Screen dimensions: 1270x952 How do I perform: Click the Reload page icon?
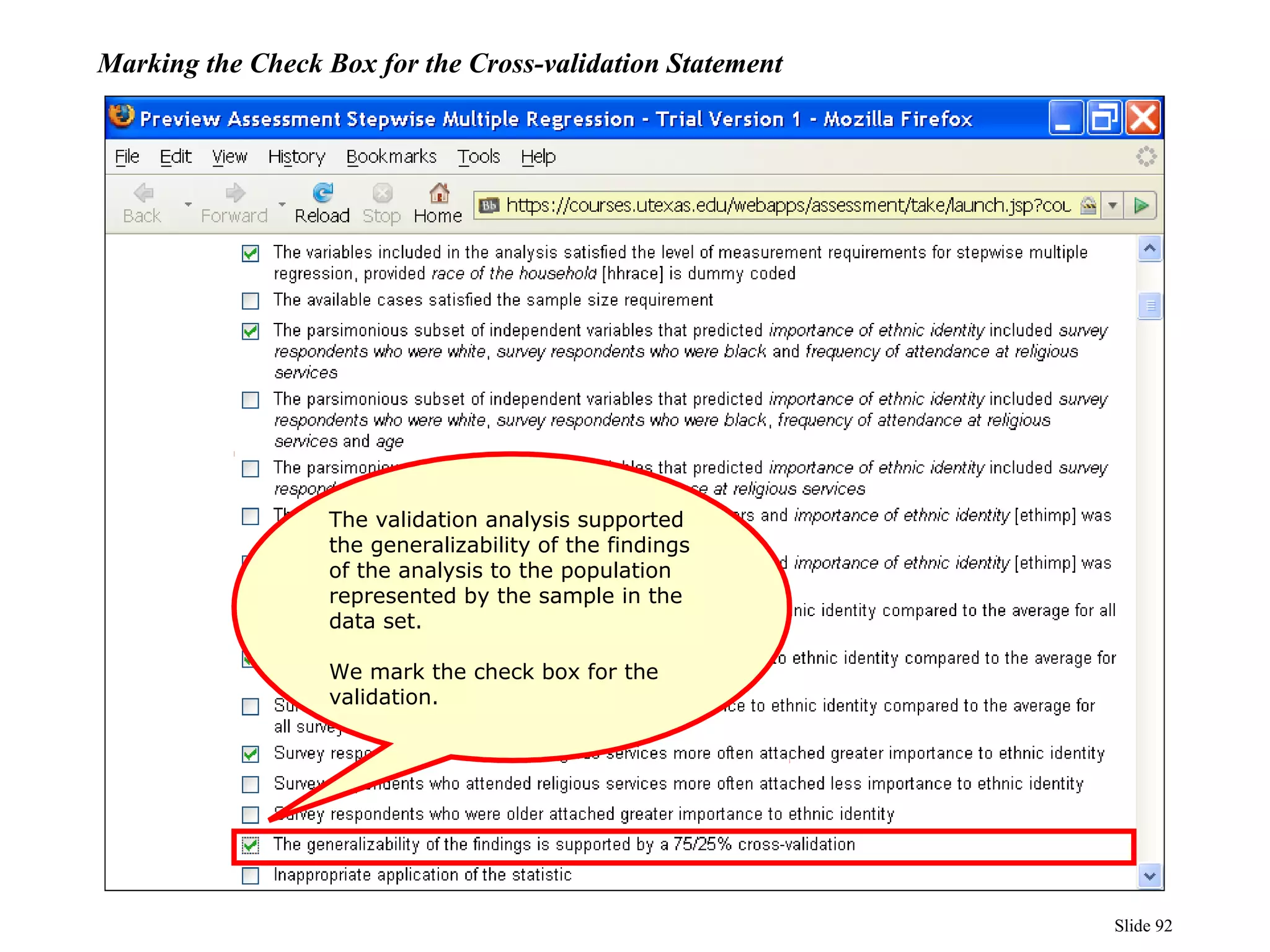[x=322, y=193]
